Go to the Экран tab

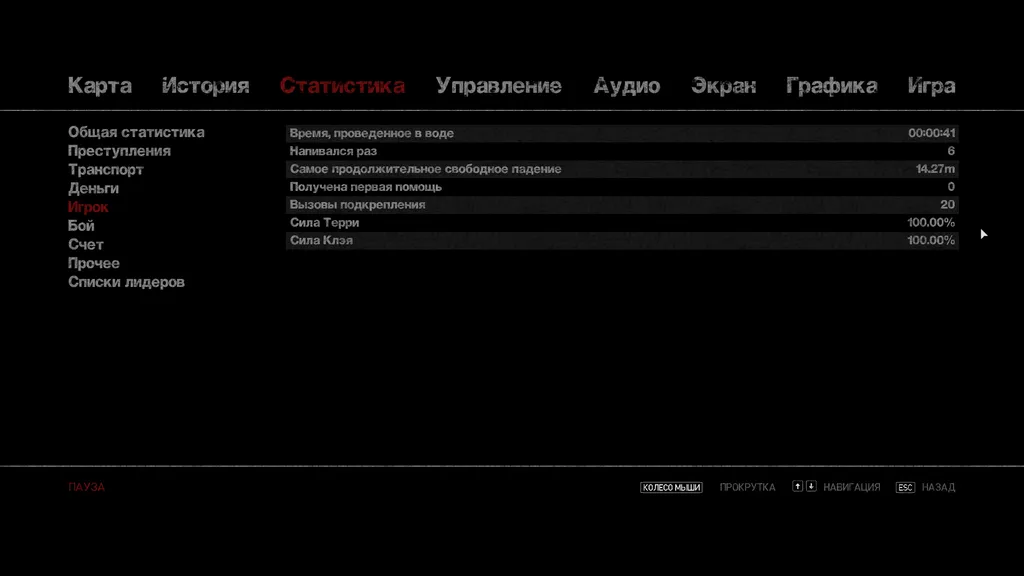coord(723,86)
